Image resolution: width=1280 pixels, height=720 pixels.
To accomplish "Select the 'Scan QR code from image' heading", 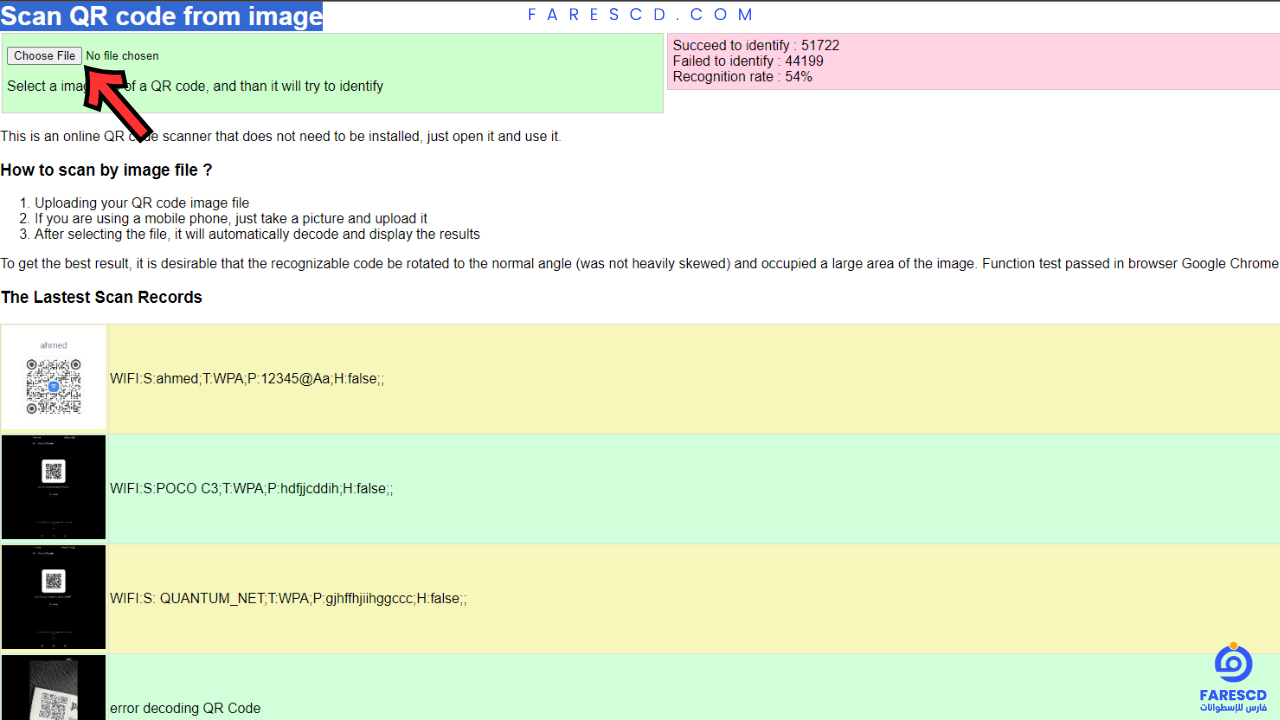I will point(161,16).
